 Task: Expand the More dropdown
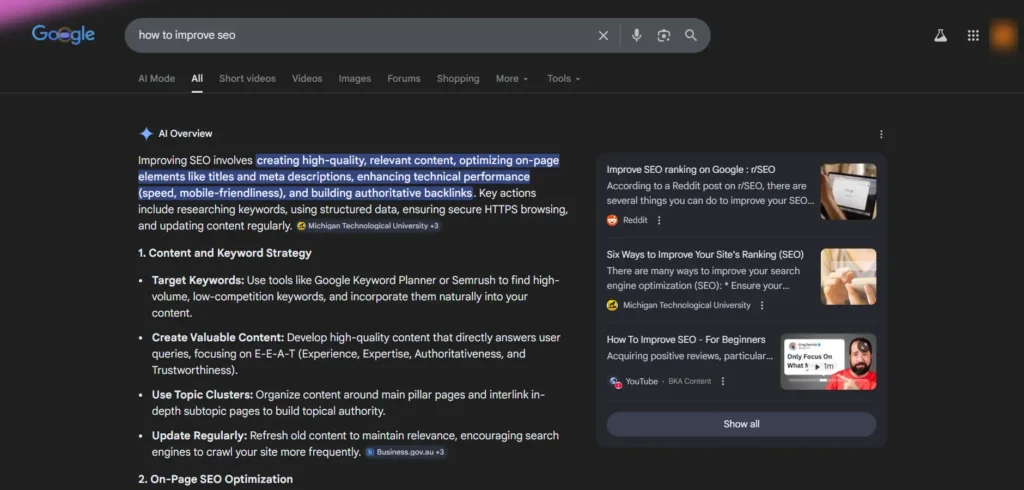[511, 78]
